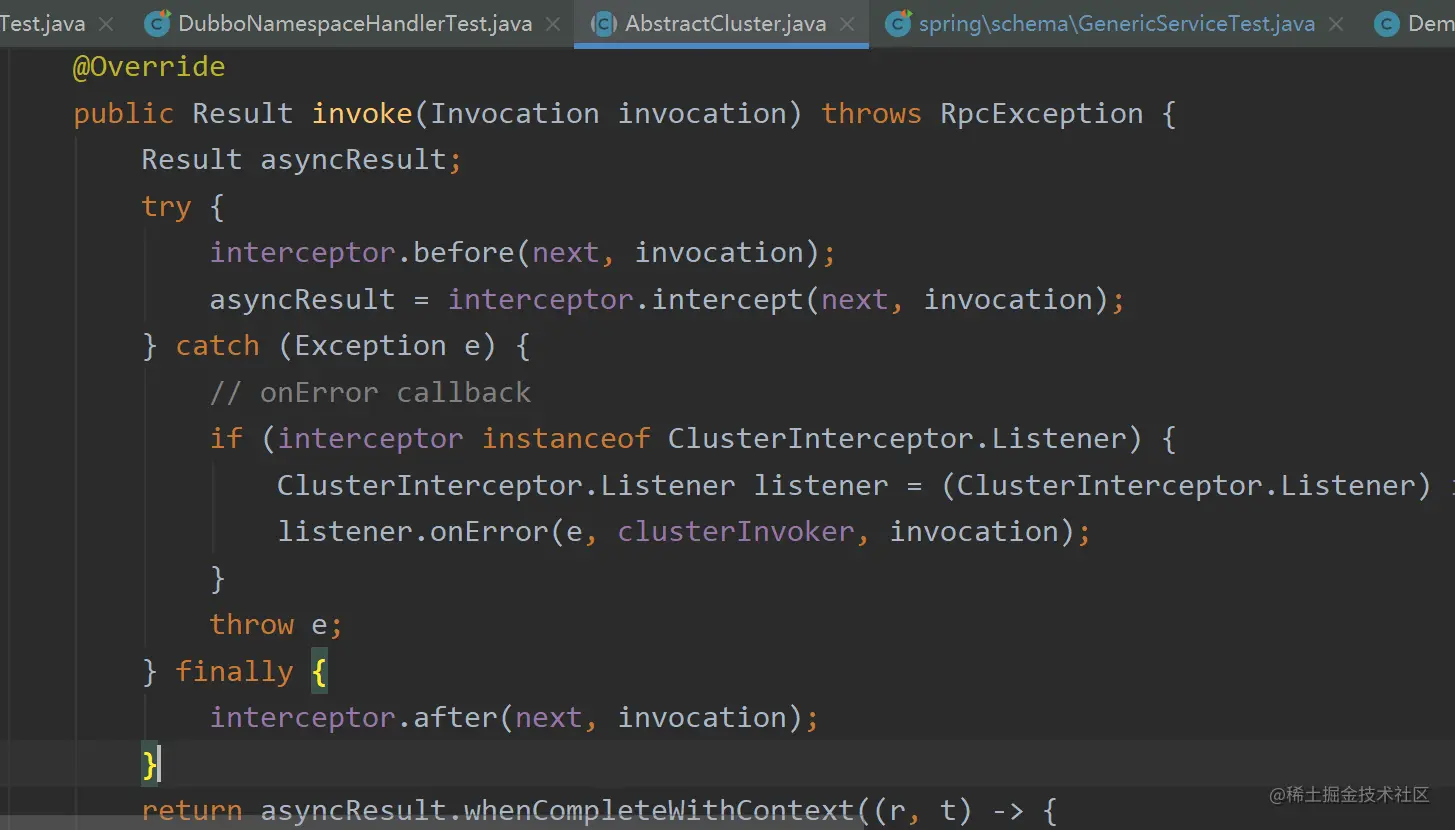1455x830 pixels.
Task: Click the highlighted opening brace after finally
Action: point(319,672)
